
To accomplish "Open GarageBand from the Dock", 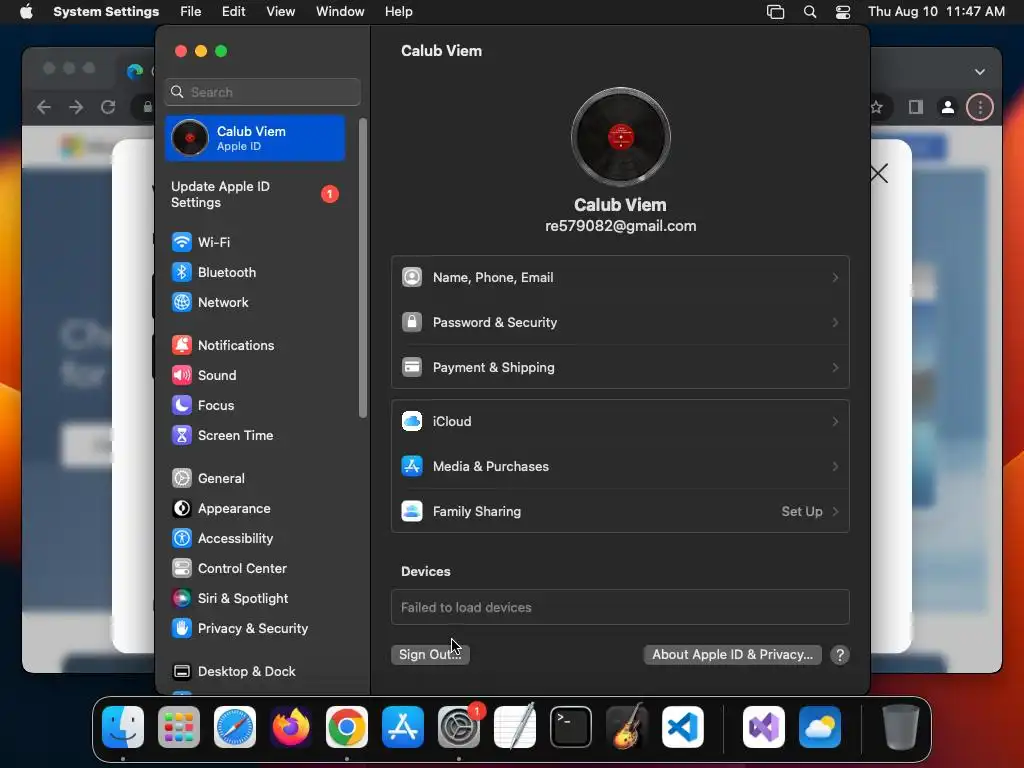I will (x=627, y=727).
